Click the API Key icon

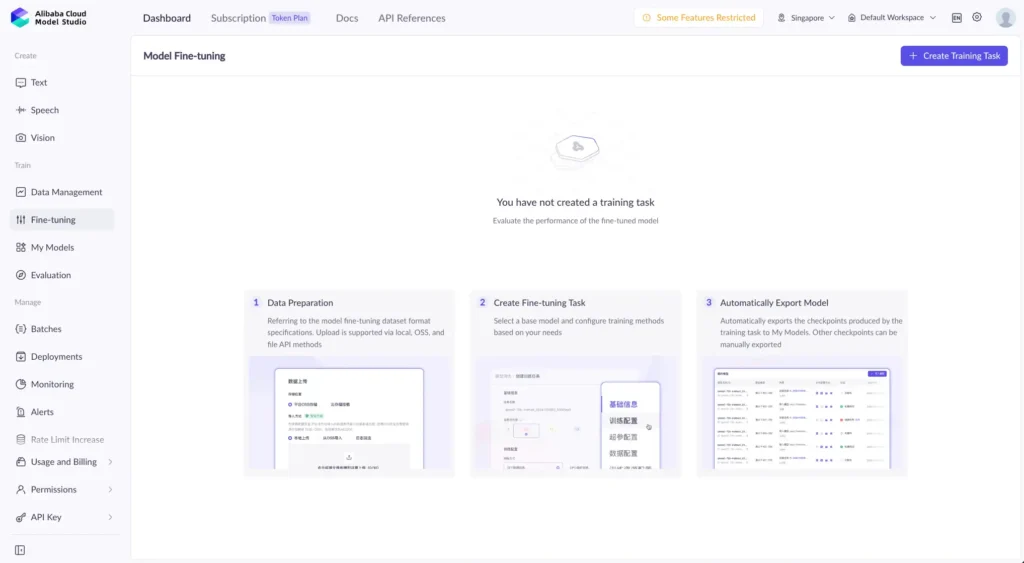point(21,517)
